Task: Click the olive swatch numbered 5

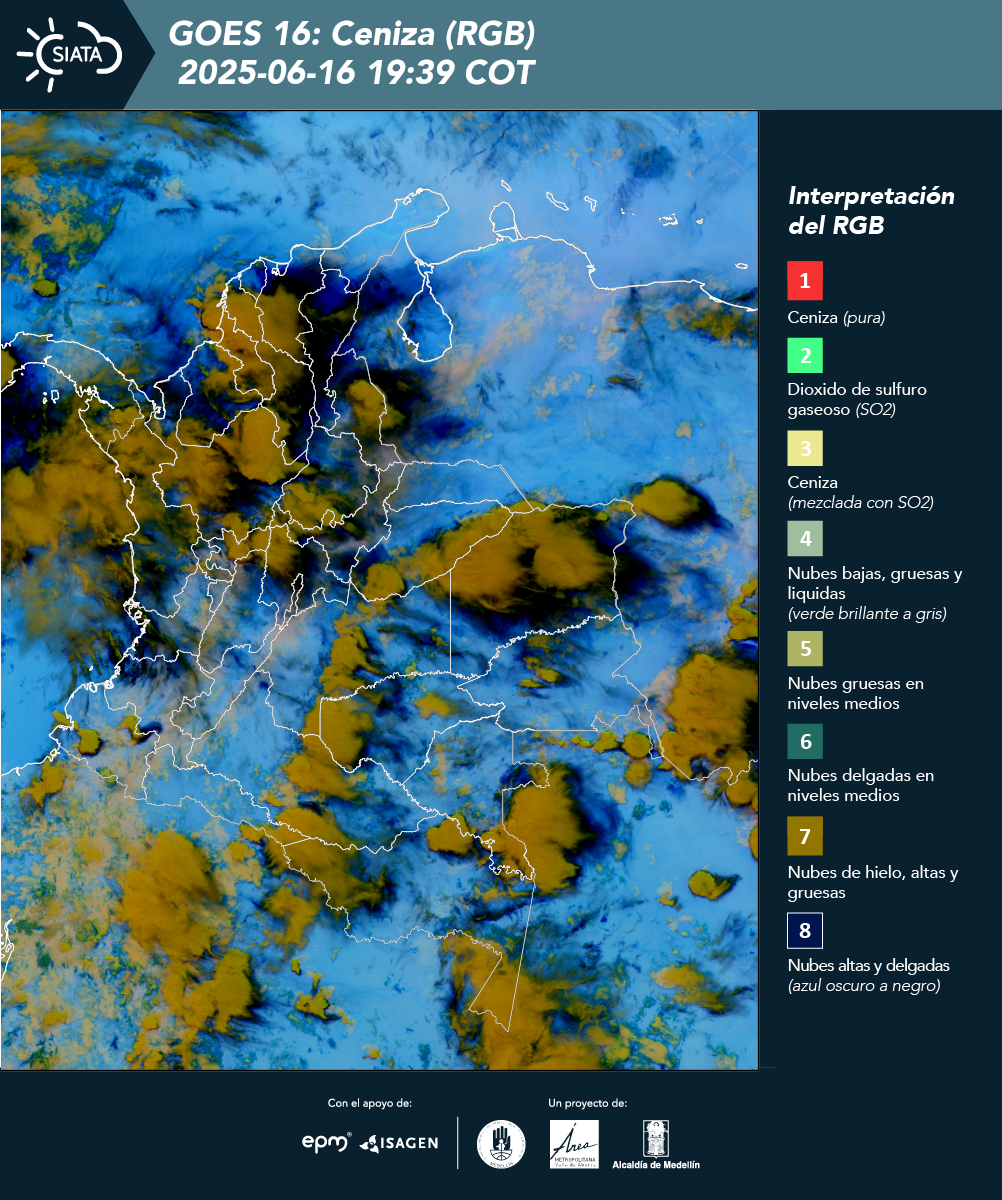Action: [x=805, y=649]
